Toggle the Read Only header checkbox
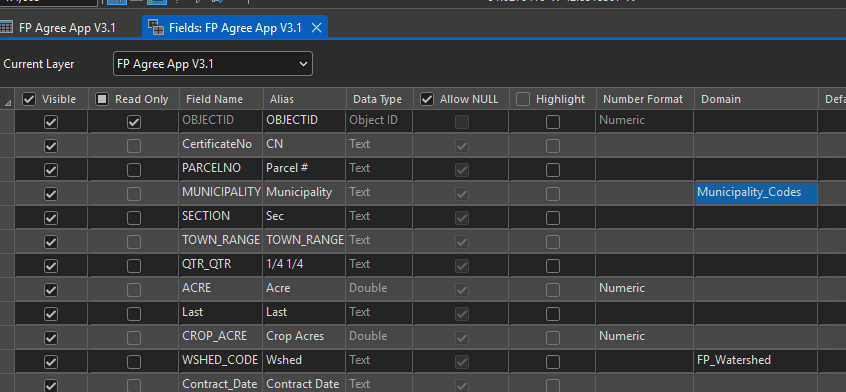The height and width of the screenshot is (392, 846). [x=101, y=99]
